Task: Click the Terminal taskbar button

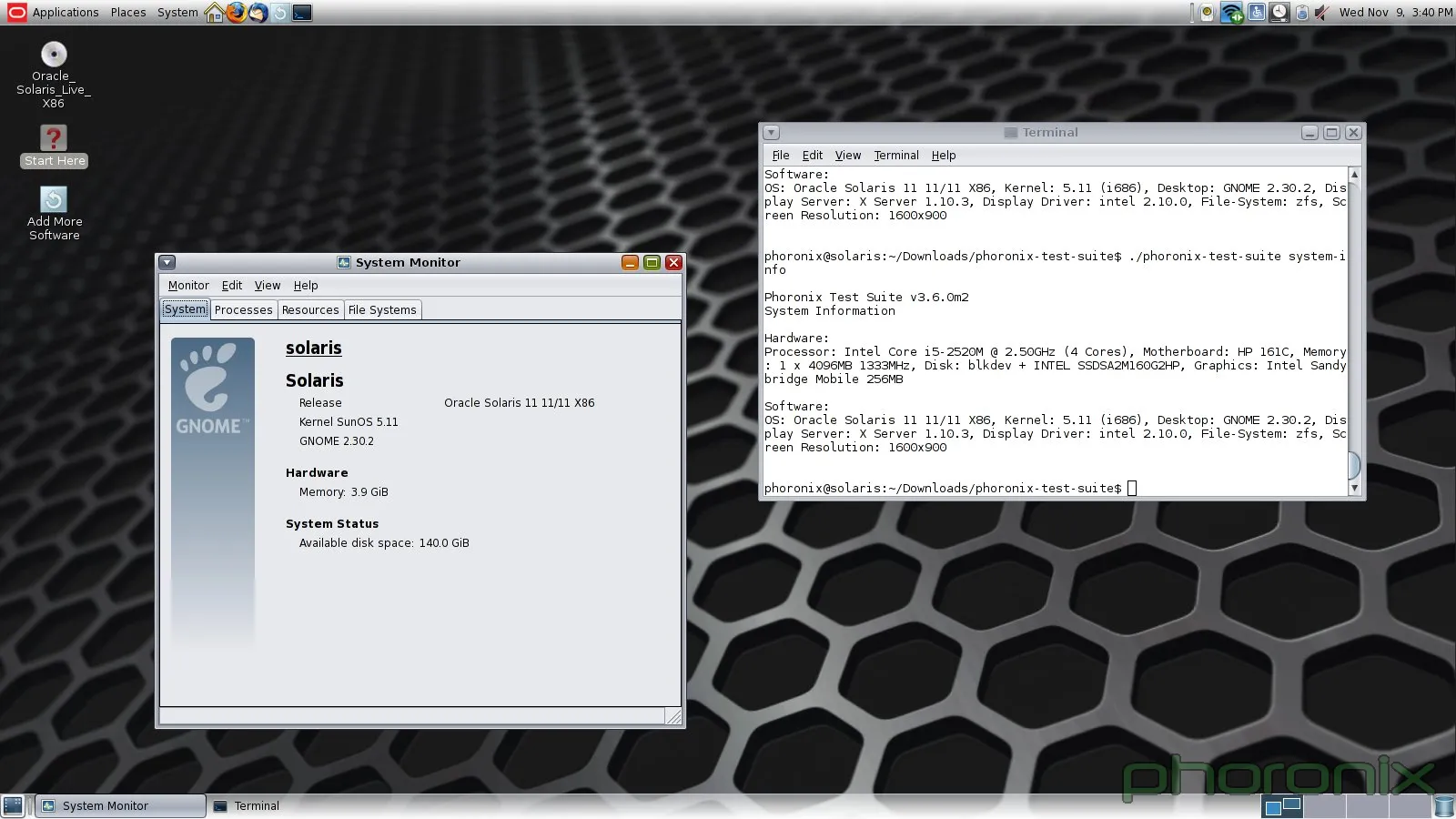Action: point(246,805)
